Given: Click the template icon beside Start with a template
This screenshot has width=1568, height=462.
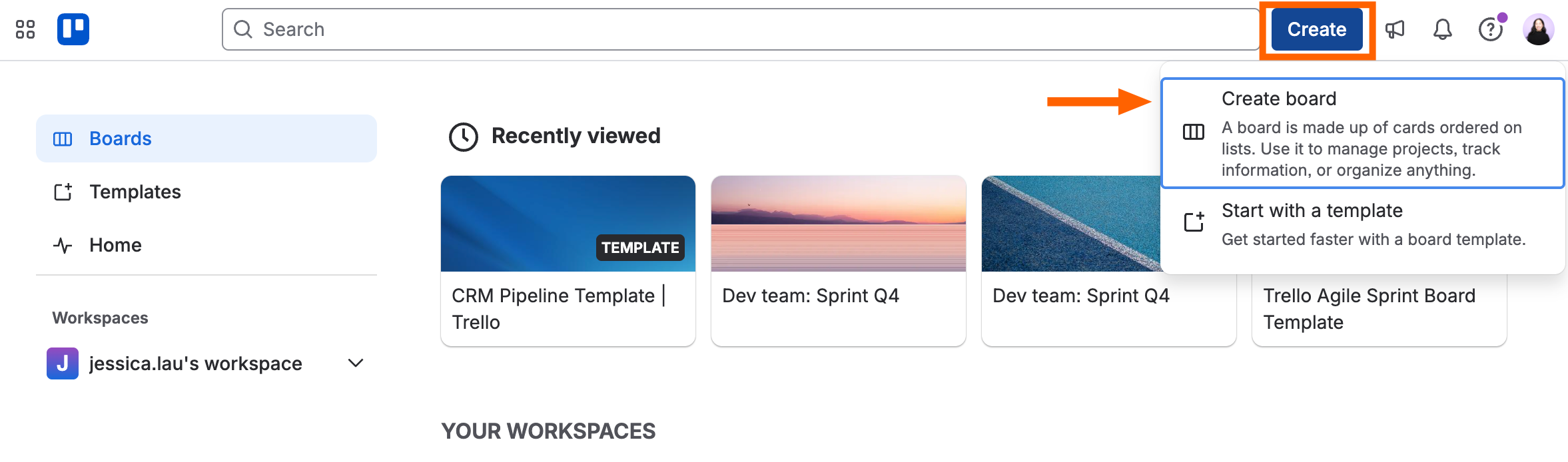Looking at the screenshot, I should tap(1194, 222).
